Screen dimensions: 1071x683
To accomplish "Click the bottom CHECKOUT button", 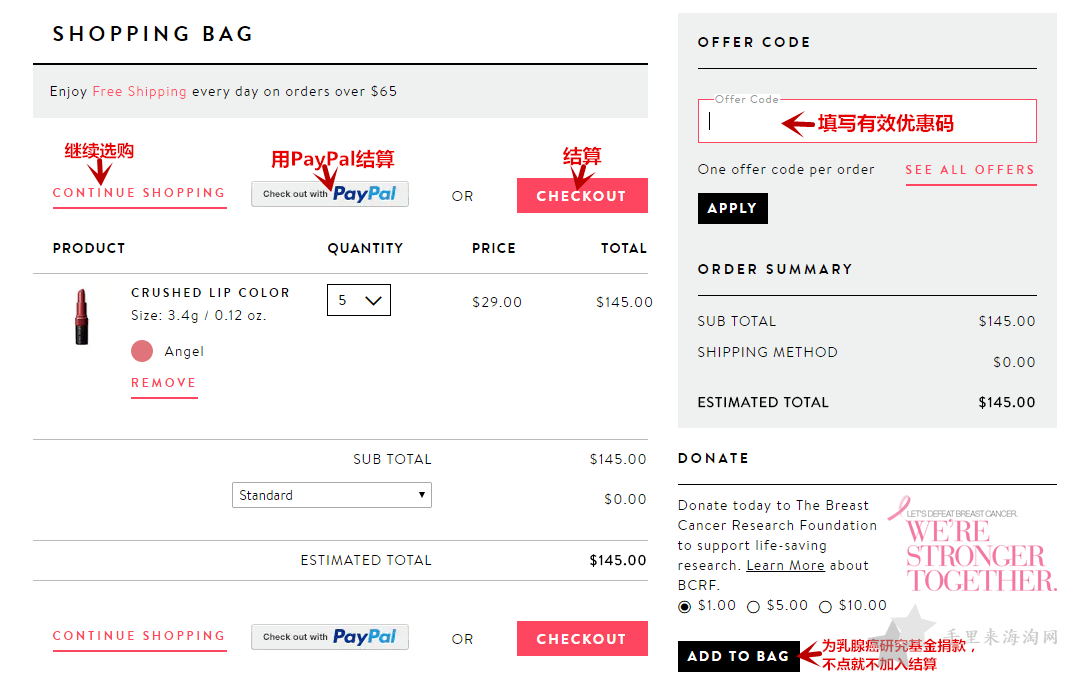I will 582,639.
